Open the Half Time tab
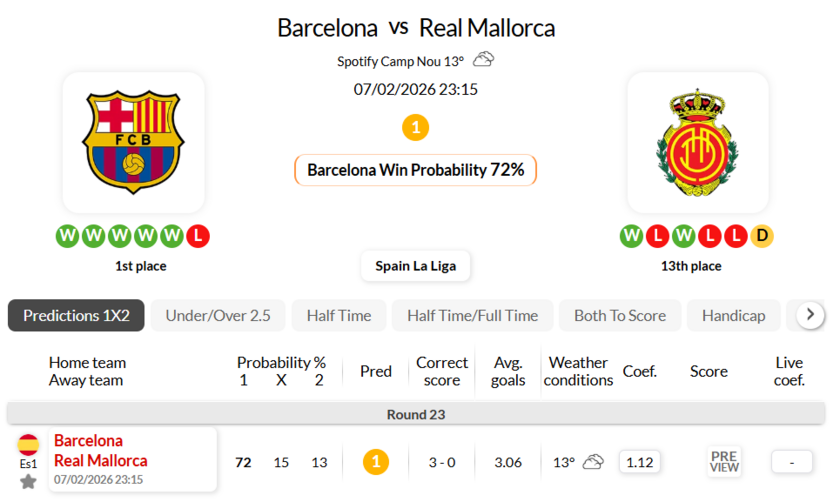840x502 pixels. 339,315
